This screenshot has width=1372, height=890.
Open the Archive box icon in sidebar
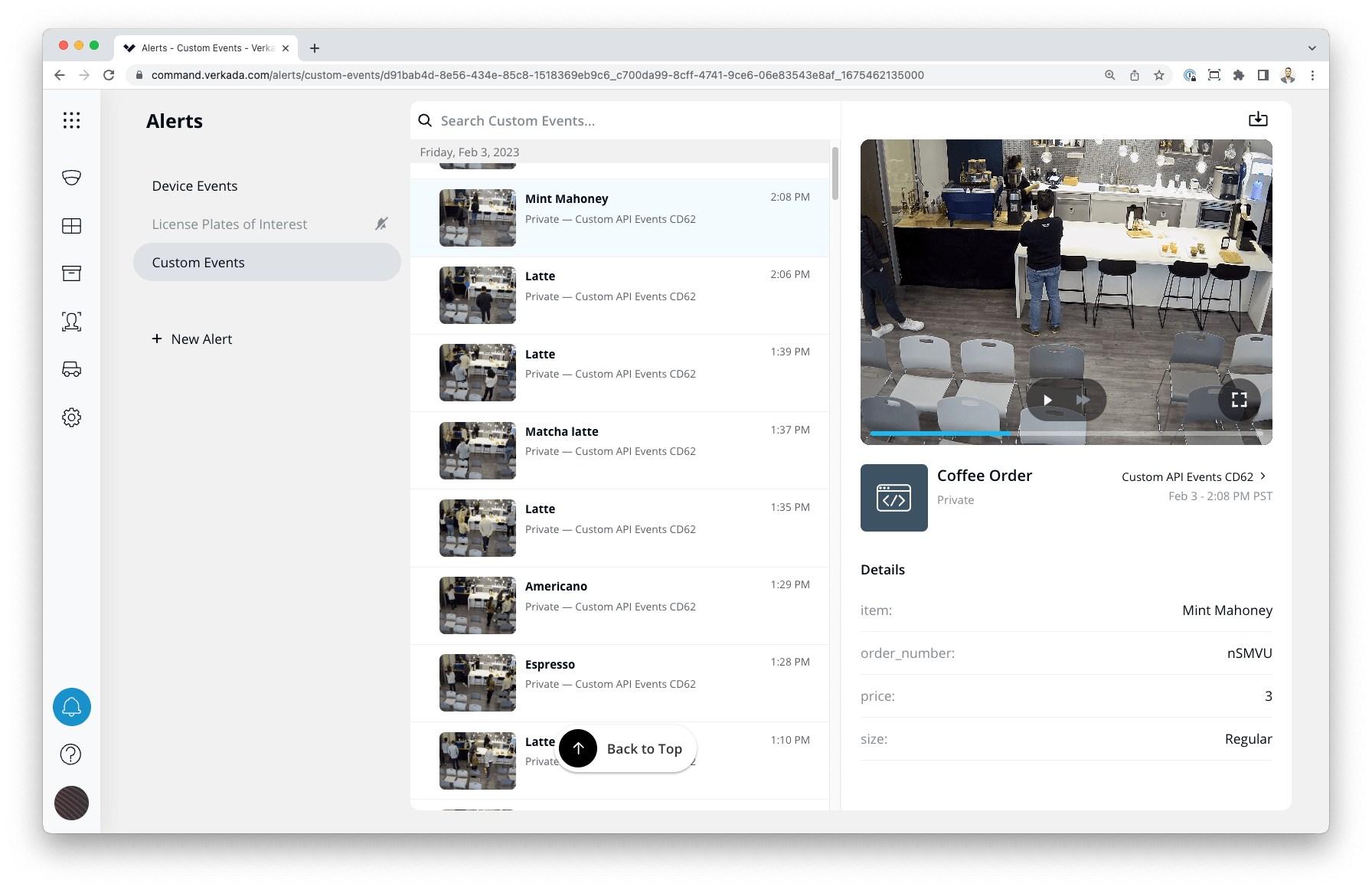(71, 273)
